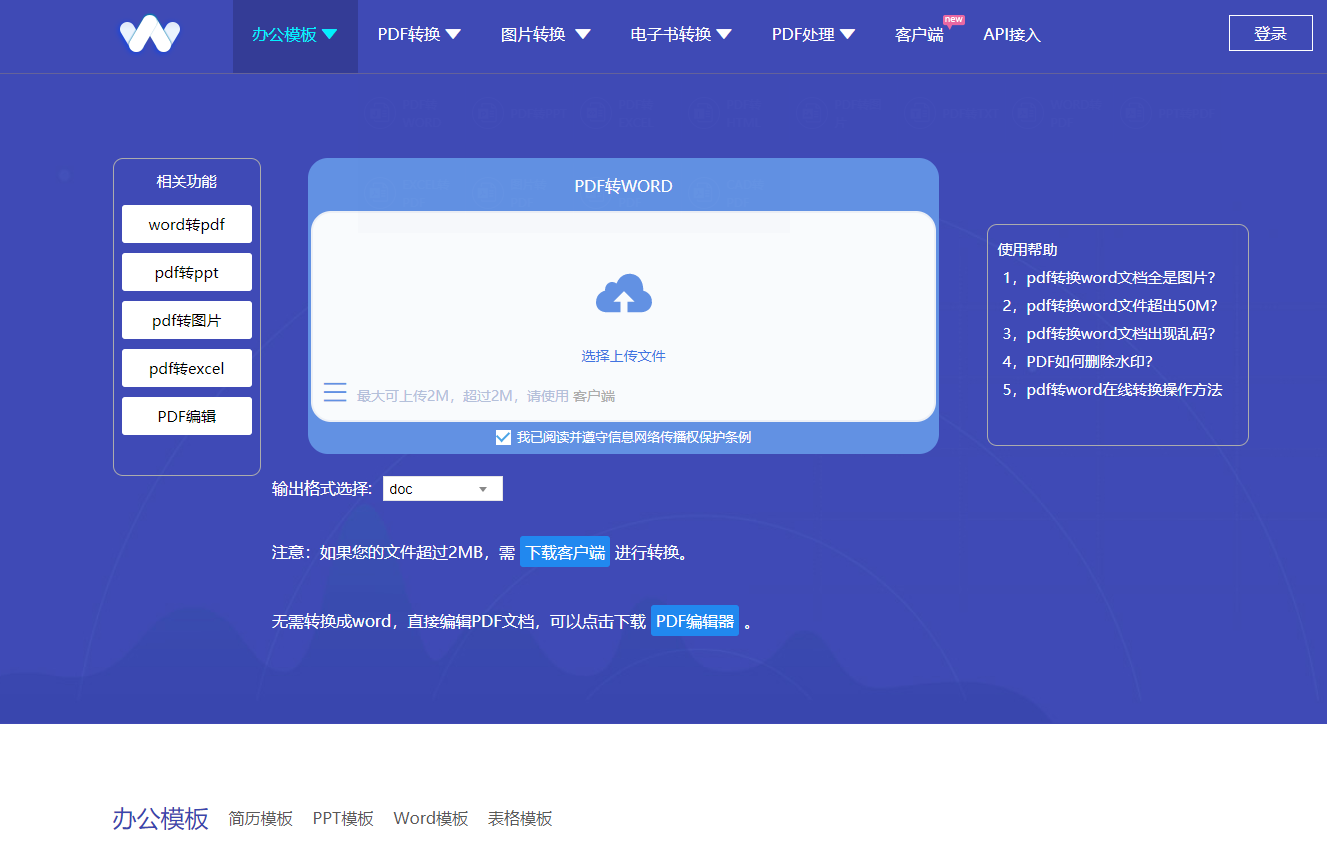Click the 客户端 link in the upload hint
Screen dimensions: 1327x859
coord(594,396)
